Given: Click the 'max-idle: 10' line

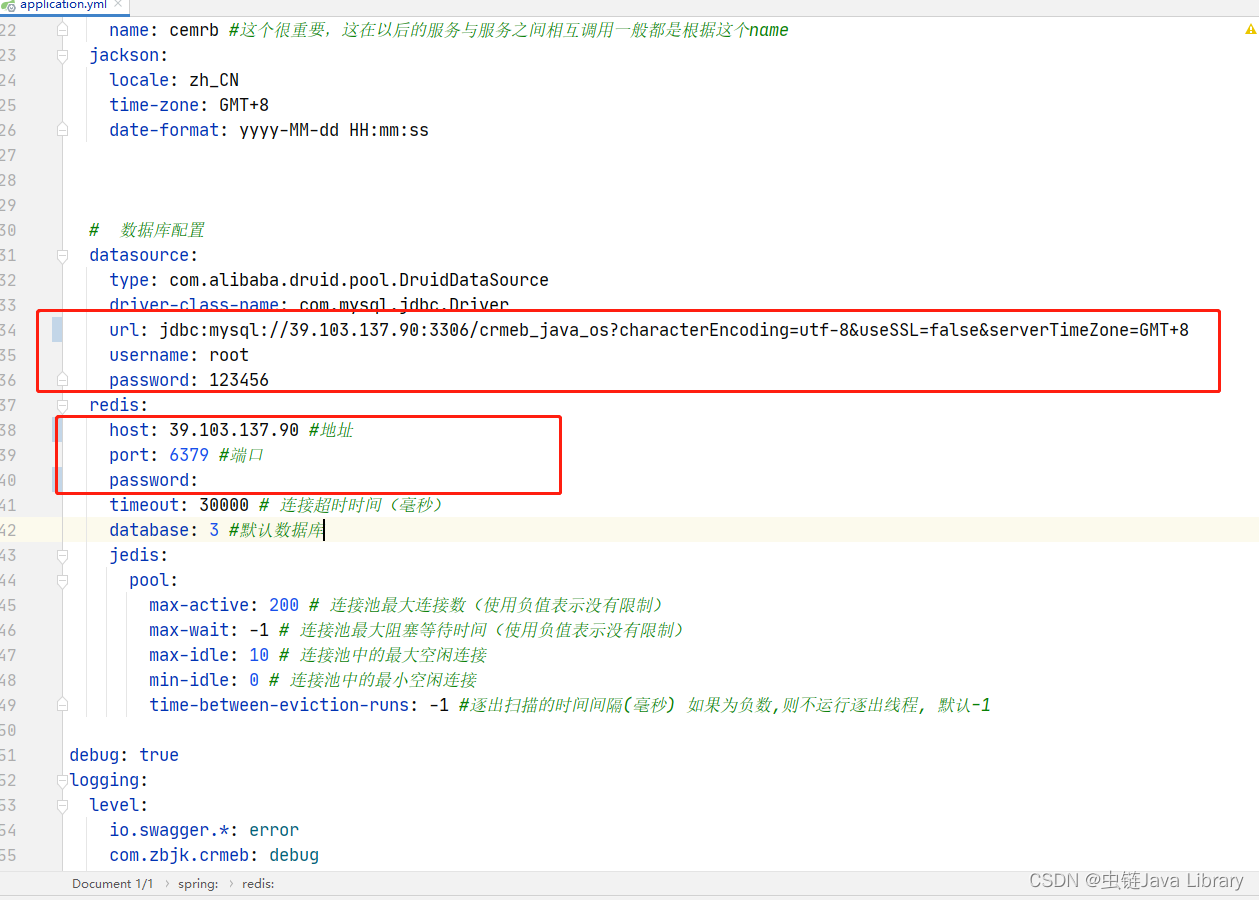Looking at the screenshot, I should (318, 655).
